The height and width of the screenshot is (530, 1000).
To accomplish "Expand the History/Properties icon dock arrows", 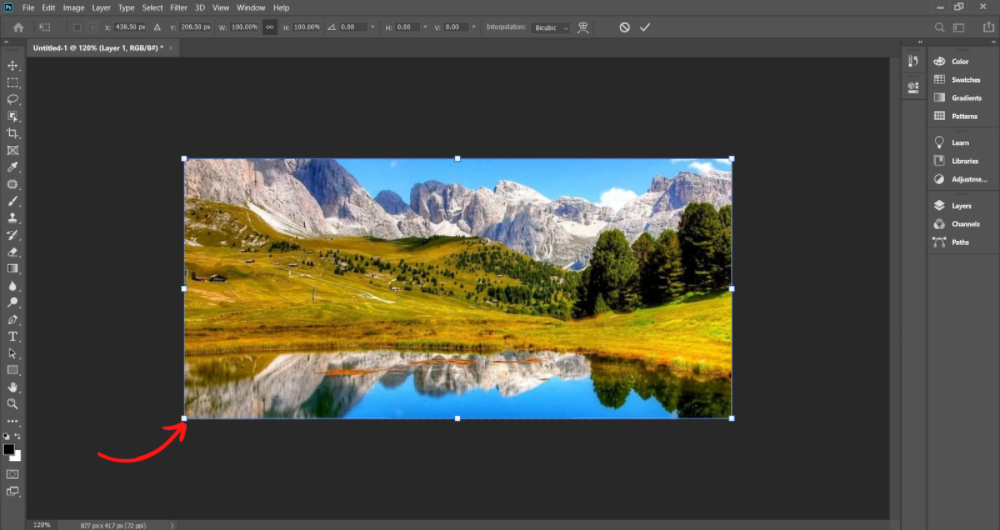I will pyautogui.click(x=920, y=42).
